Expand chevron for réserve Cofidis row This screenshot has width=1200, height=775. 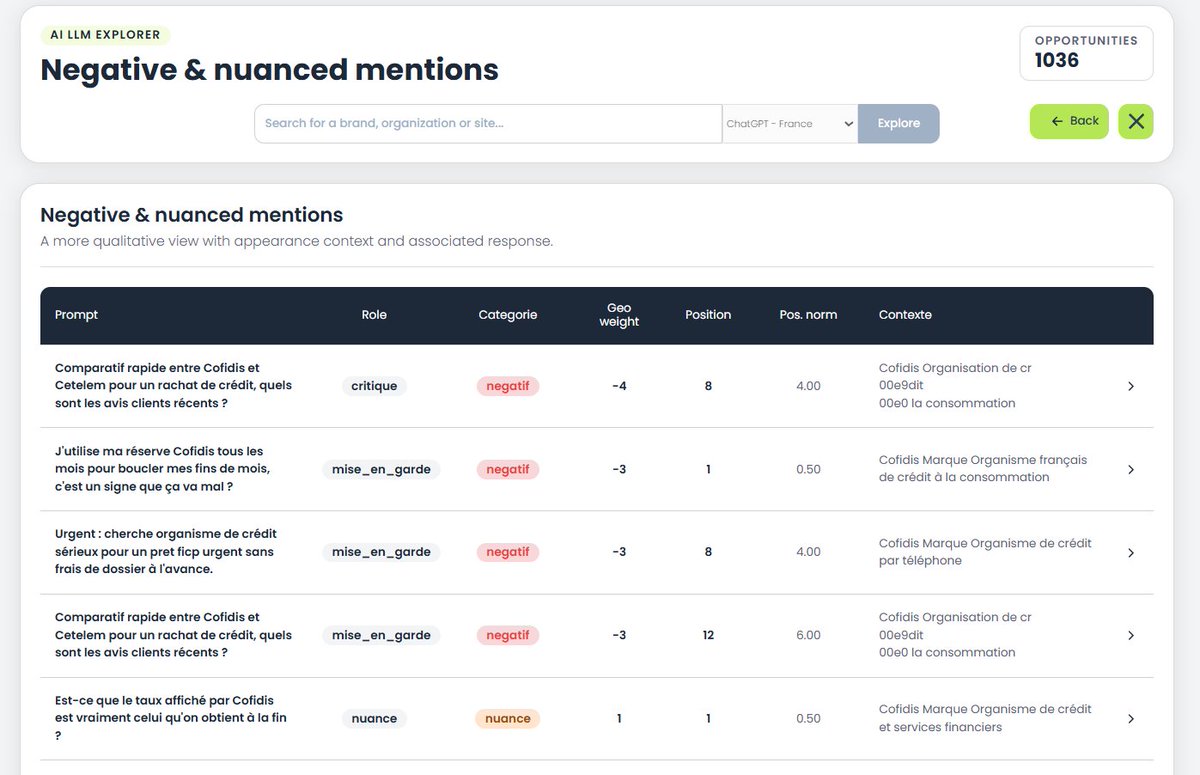click(x=1131, y=469)
